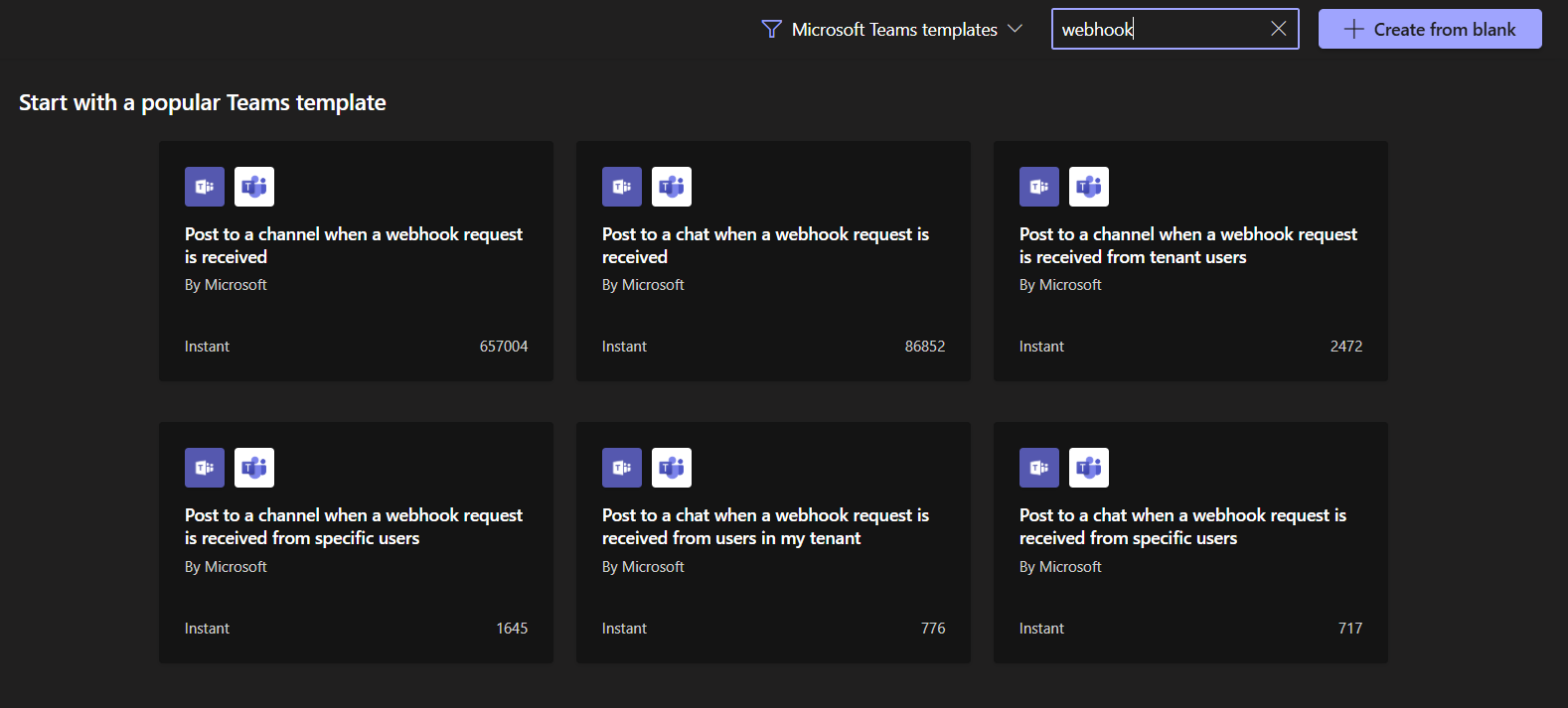The height and width of the screenshot is (708, 1568).
Task: Click purple Teams icon on tenant users channel card
Action: (x=1039, y=187)
